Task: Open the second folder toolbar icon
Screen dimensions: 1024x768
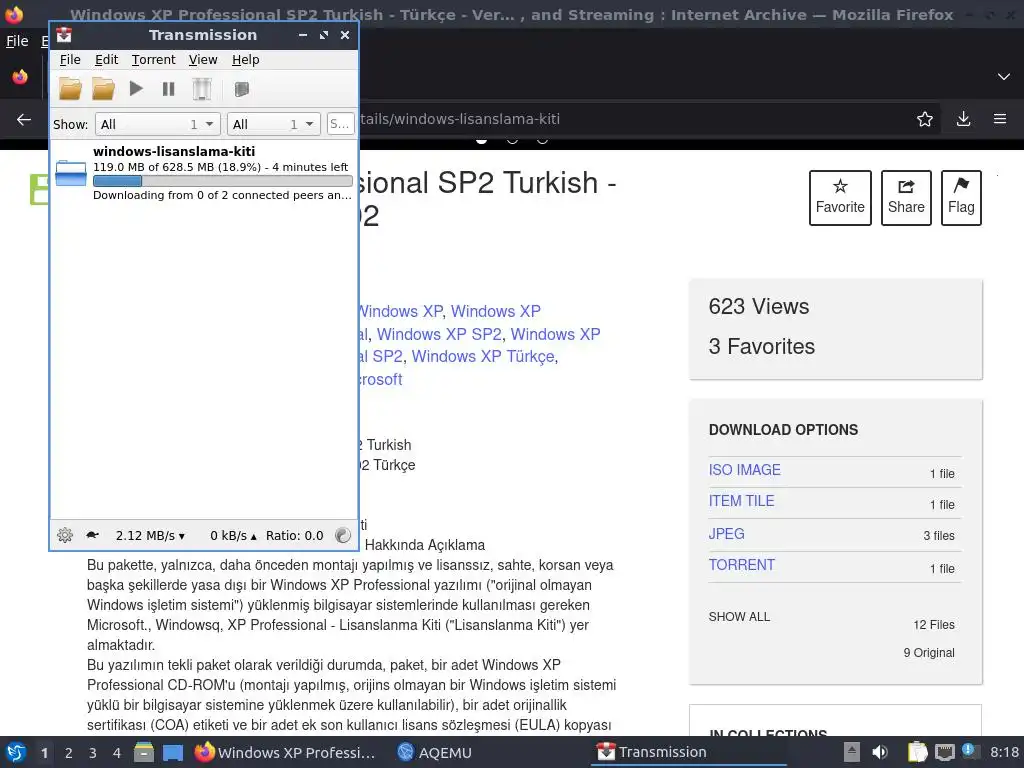Action: click(103, 89)
